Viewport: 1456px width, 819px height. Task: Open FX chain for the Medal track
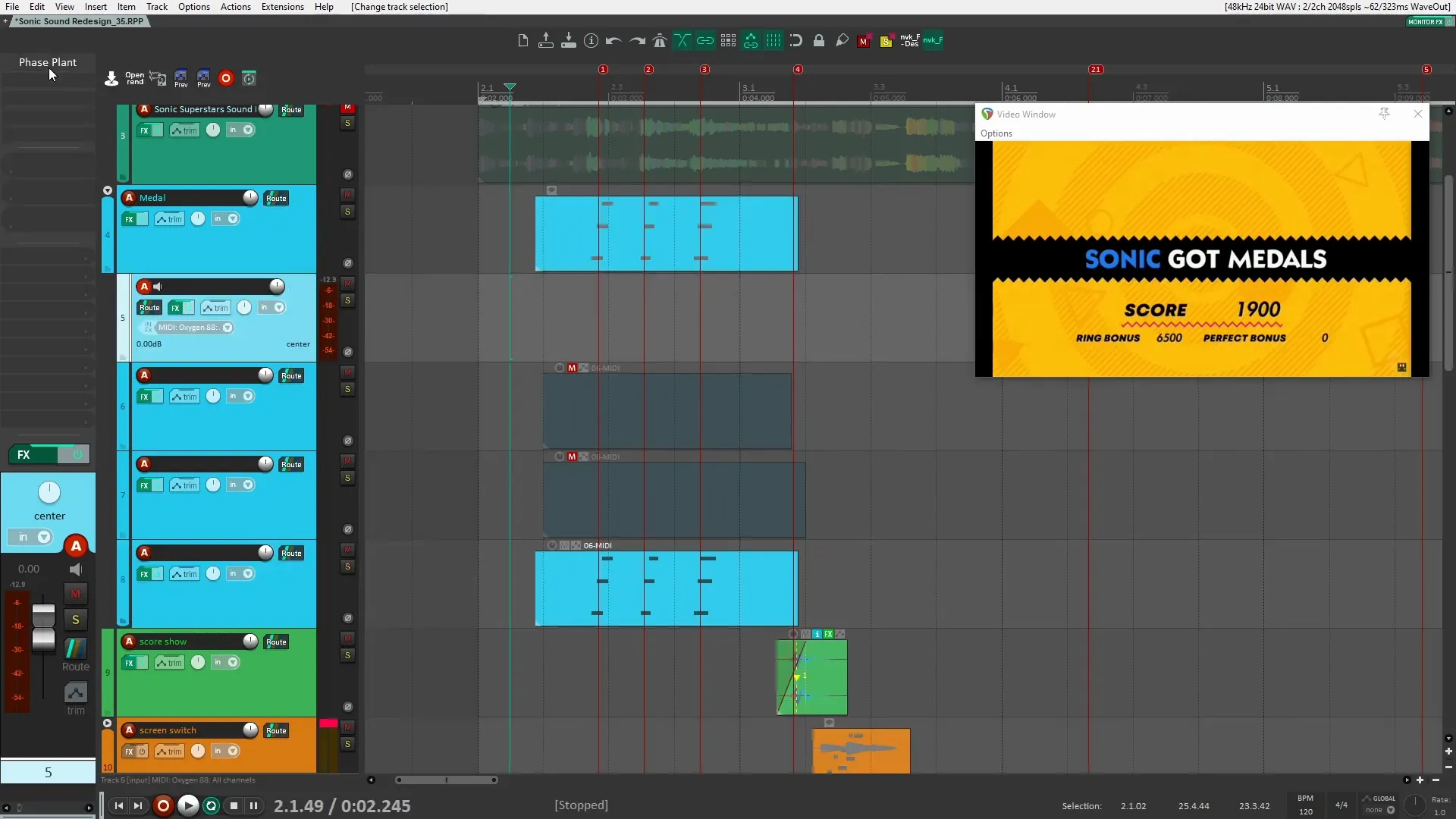(129, 219)
